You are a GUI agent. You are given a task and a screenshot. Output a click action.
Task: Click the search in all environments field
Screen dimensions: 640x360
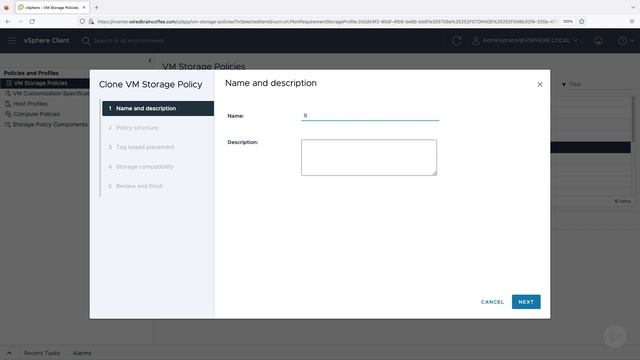coord(129,41)
